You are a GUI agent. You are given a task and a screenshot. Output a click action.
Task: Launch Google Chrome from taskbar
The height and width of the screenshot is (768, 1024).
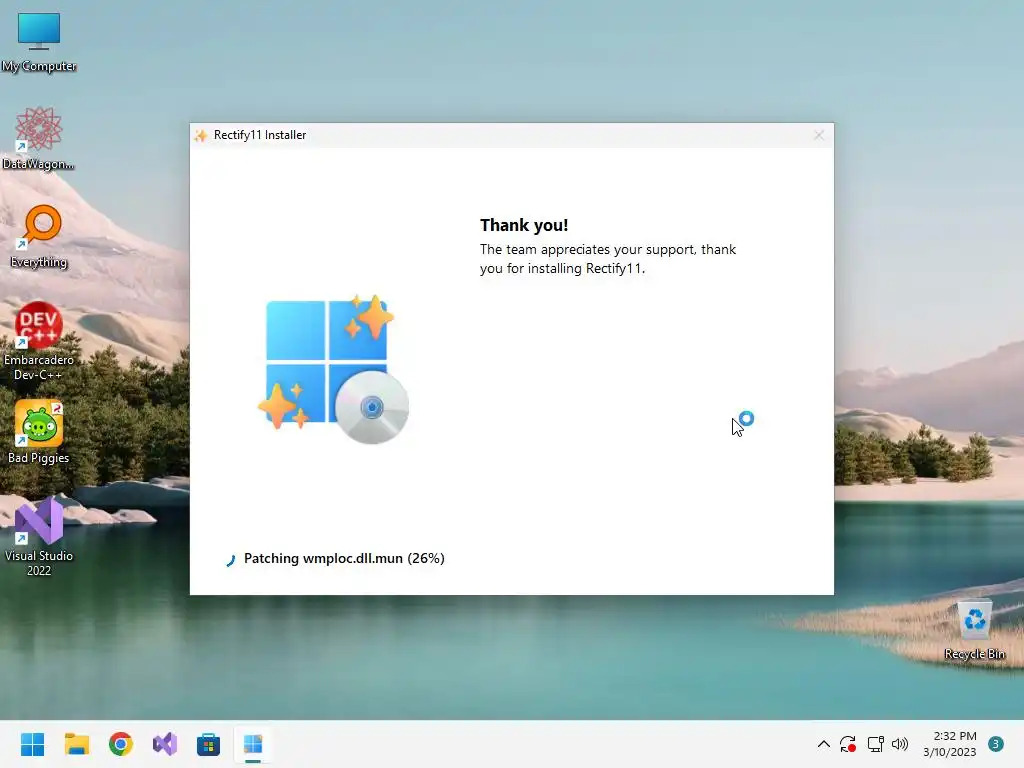coord(121,744)
